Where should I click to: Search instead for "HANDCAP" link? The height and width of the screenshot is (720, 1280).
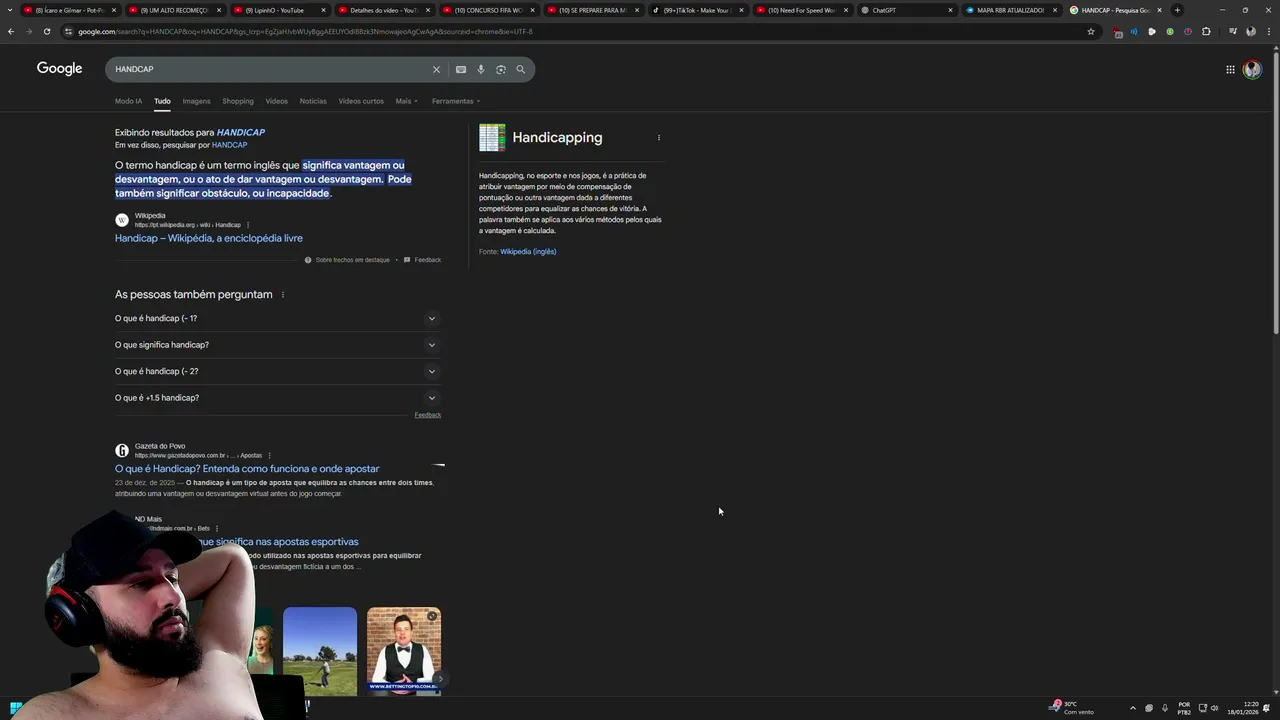229,145
